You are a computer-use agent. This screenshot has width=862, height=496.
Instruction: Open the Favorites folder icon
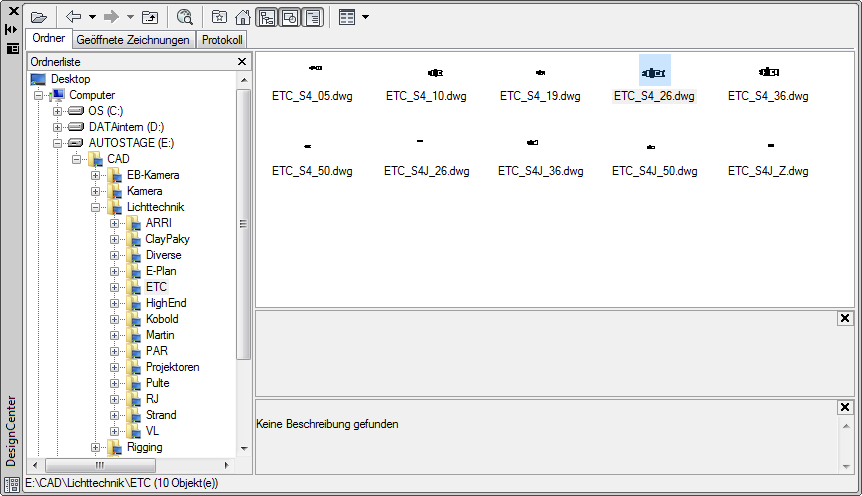pos(219,17)
